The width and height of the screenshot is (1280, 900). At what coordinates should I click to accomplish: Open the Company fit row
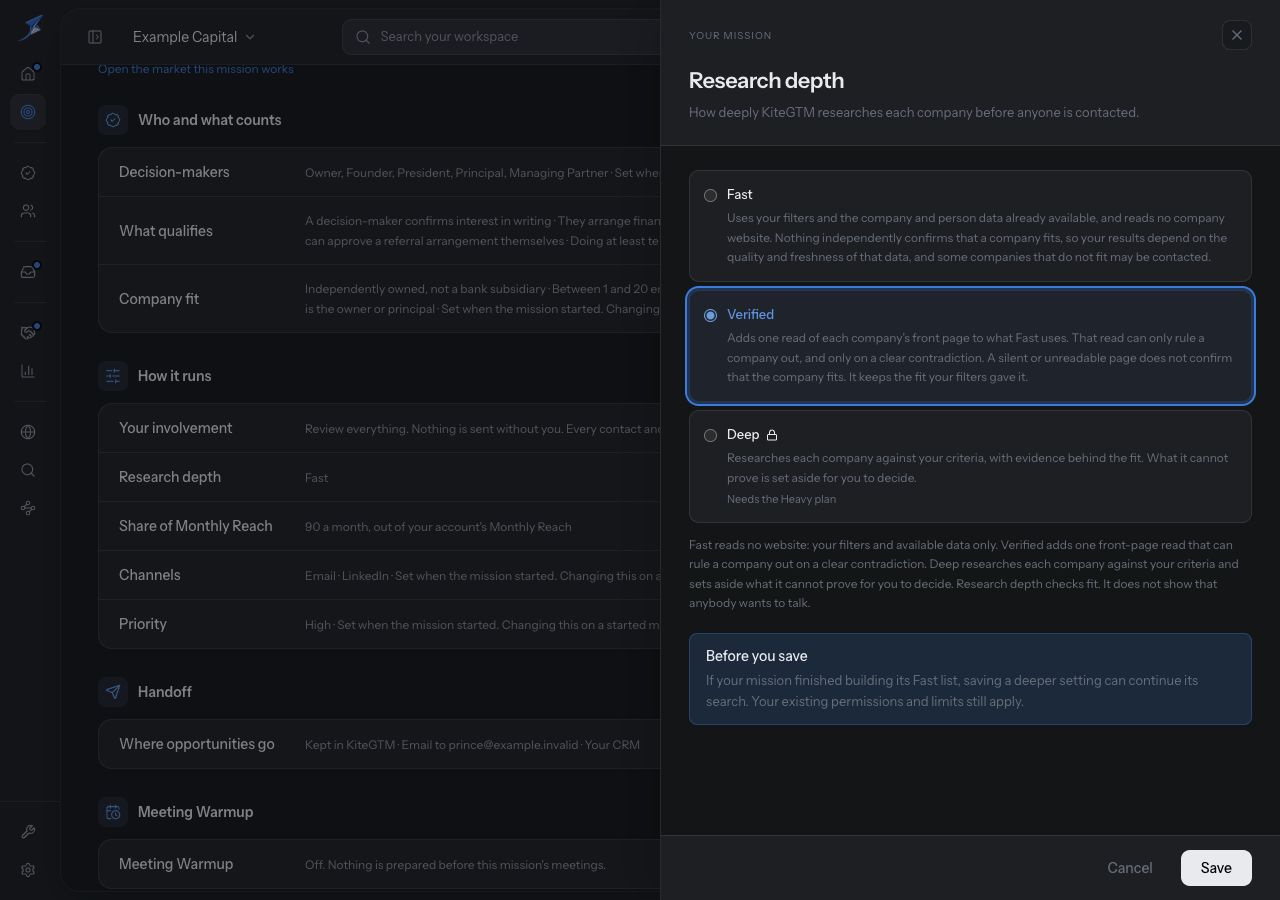380,299
